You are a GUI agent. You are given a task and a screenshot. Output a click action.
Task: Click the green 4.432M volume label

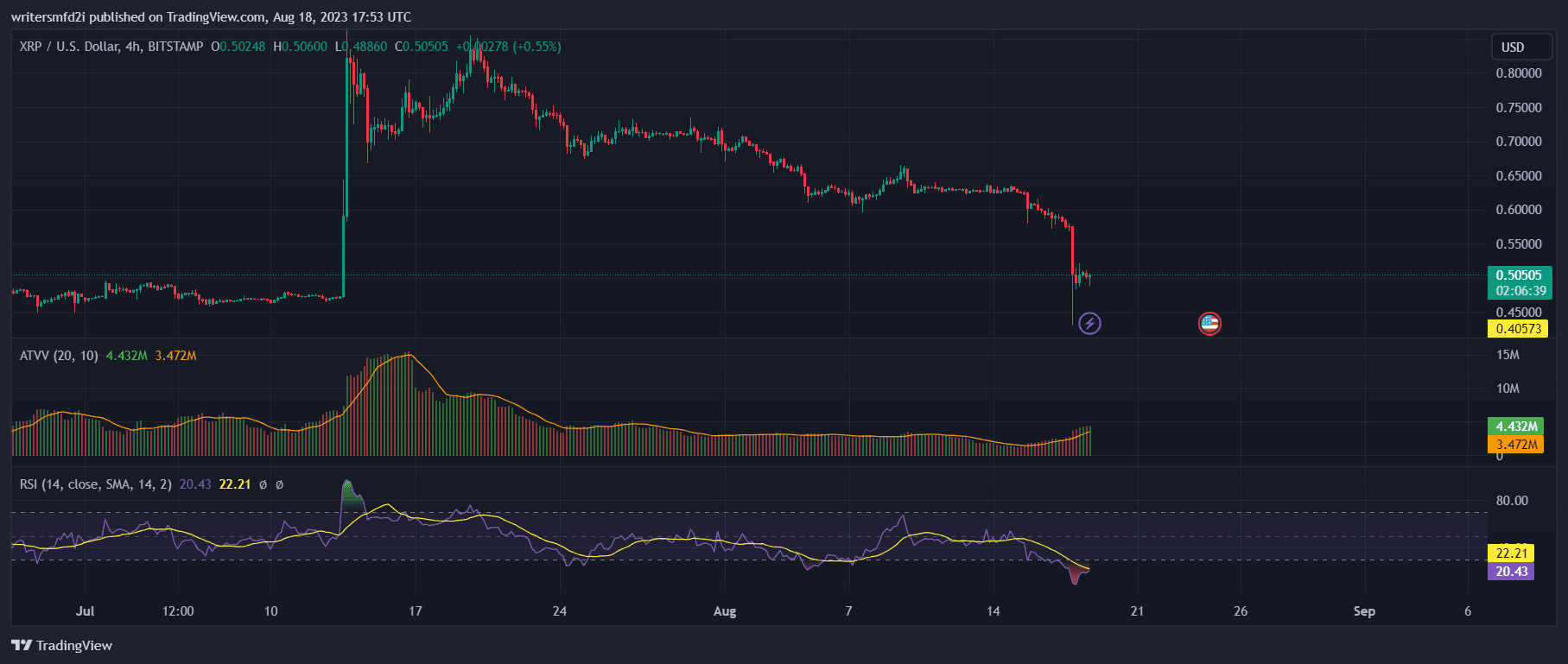1517,427
